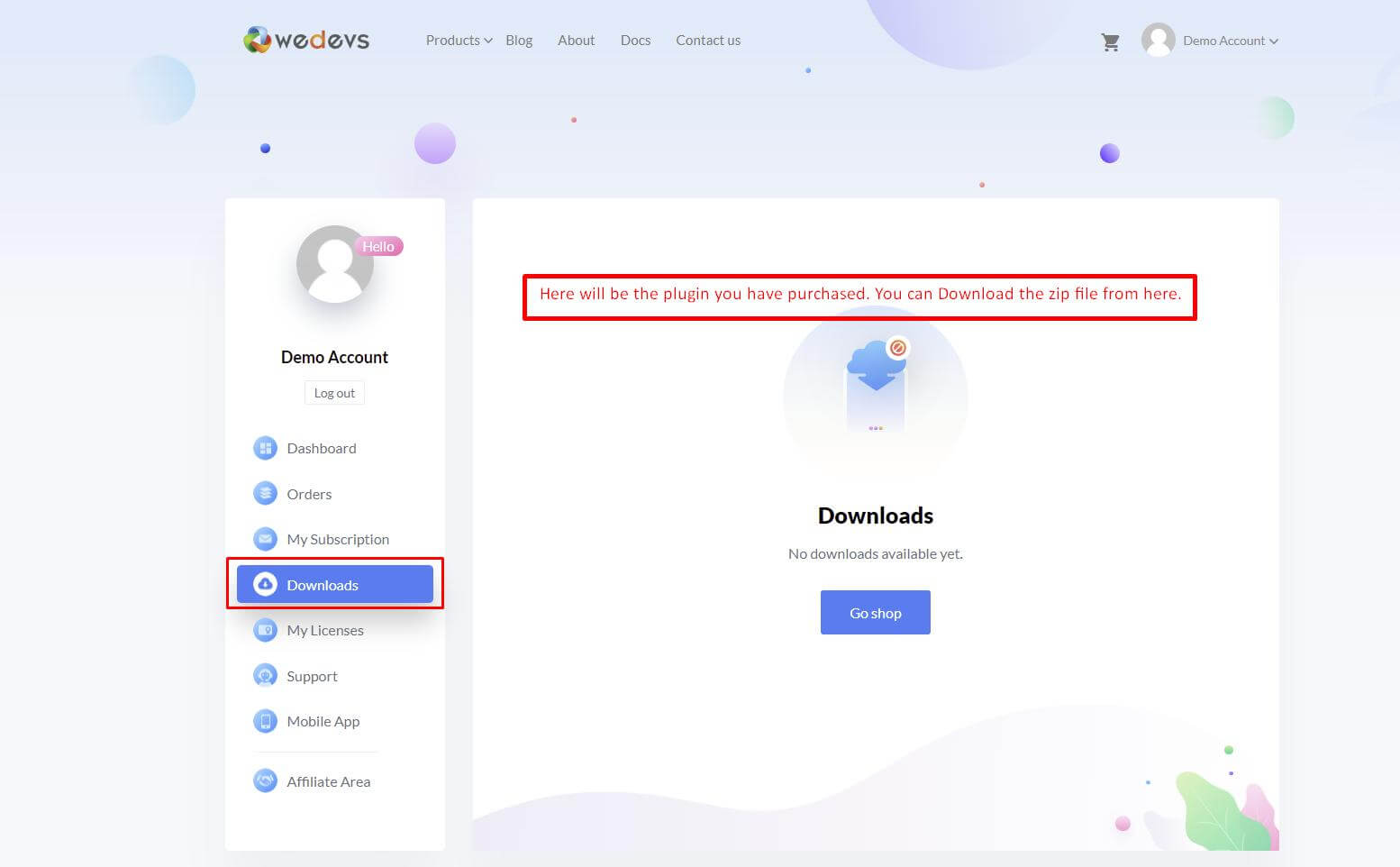Select the Affiliate Area icon
Image resolution: width=1400 pixels, height=867 pixels.
click(x=265, y=780)
